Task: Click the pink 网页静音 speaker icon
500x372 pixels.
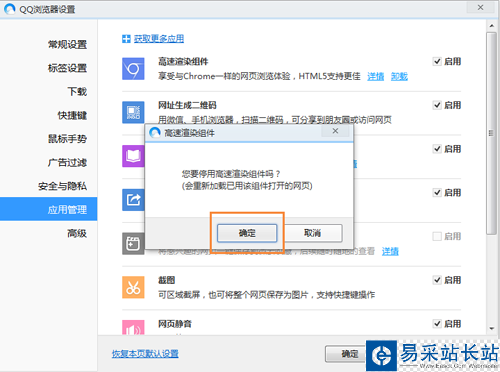Action: click(x=133, y=327)
